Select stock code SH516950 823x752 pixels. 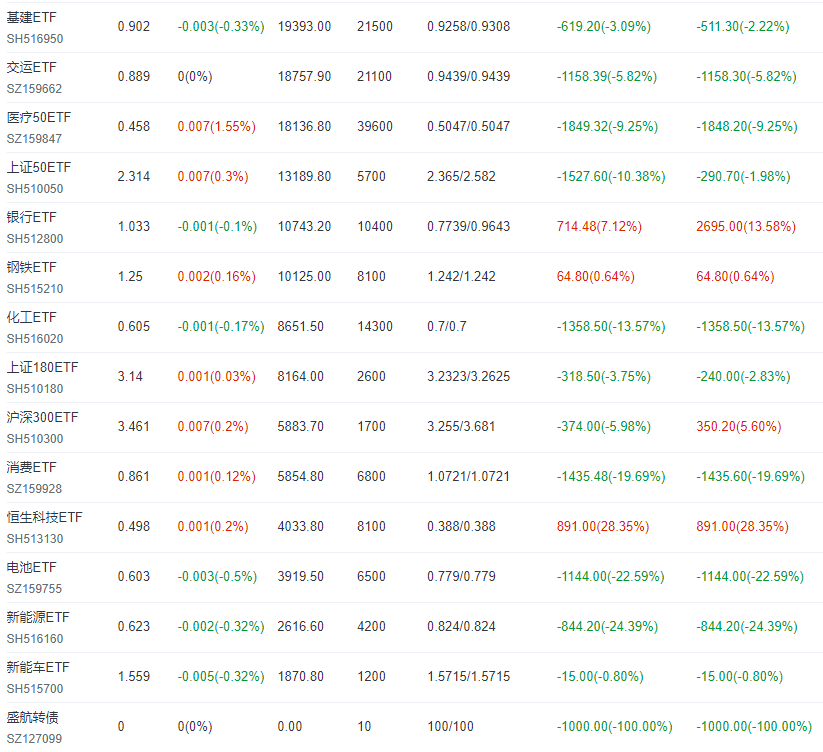coord(35,39)
